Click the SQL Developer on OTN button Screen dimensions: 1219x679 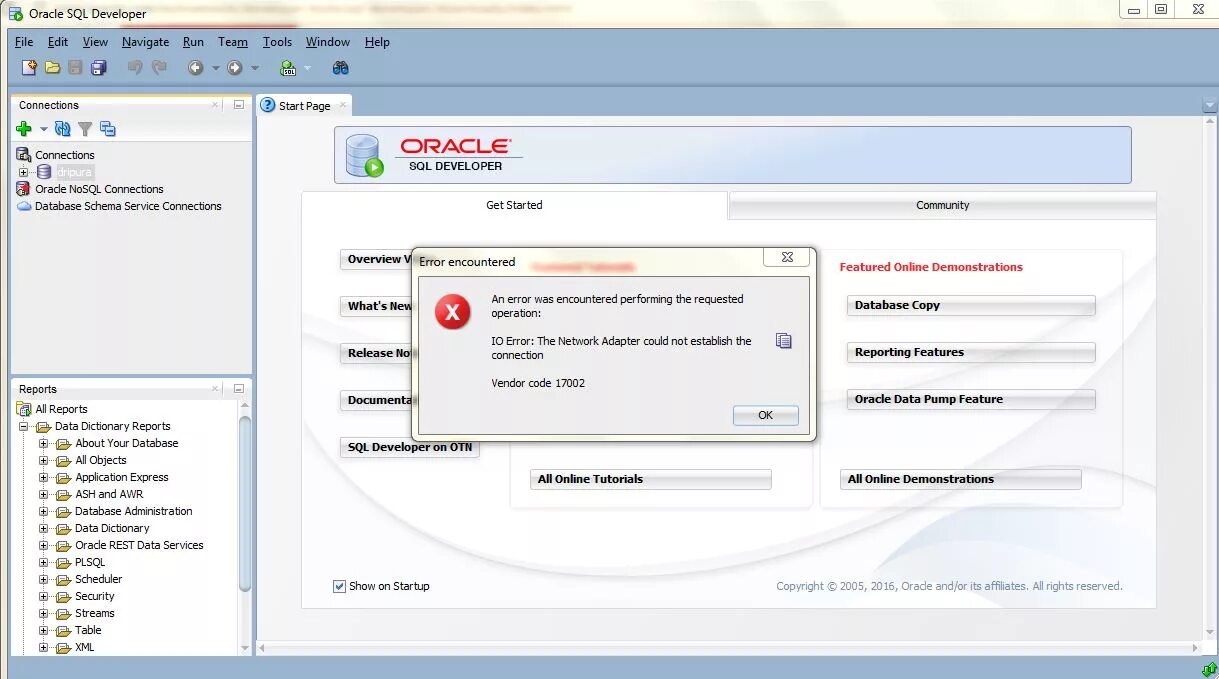[x=410, y=447]
